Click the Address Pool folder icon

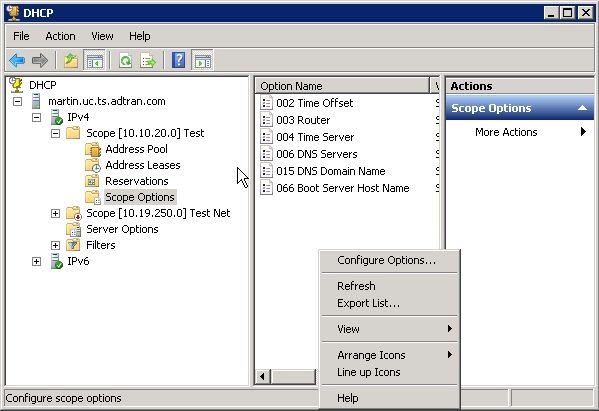(93, 149)
